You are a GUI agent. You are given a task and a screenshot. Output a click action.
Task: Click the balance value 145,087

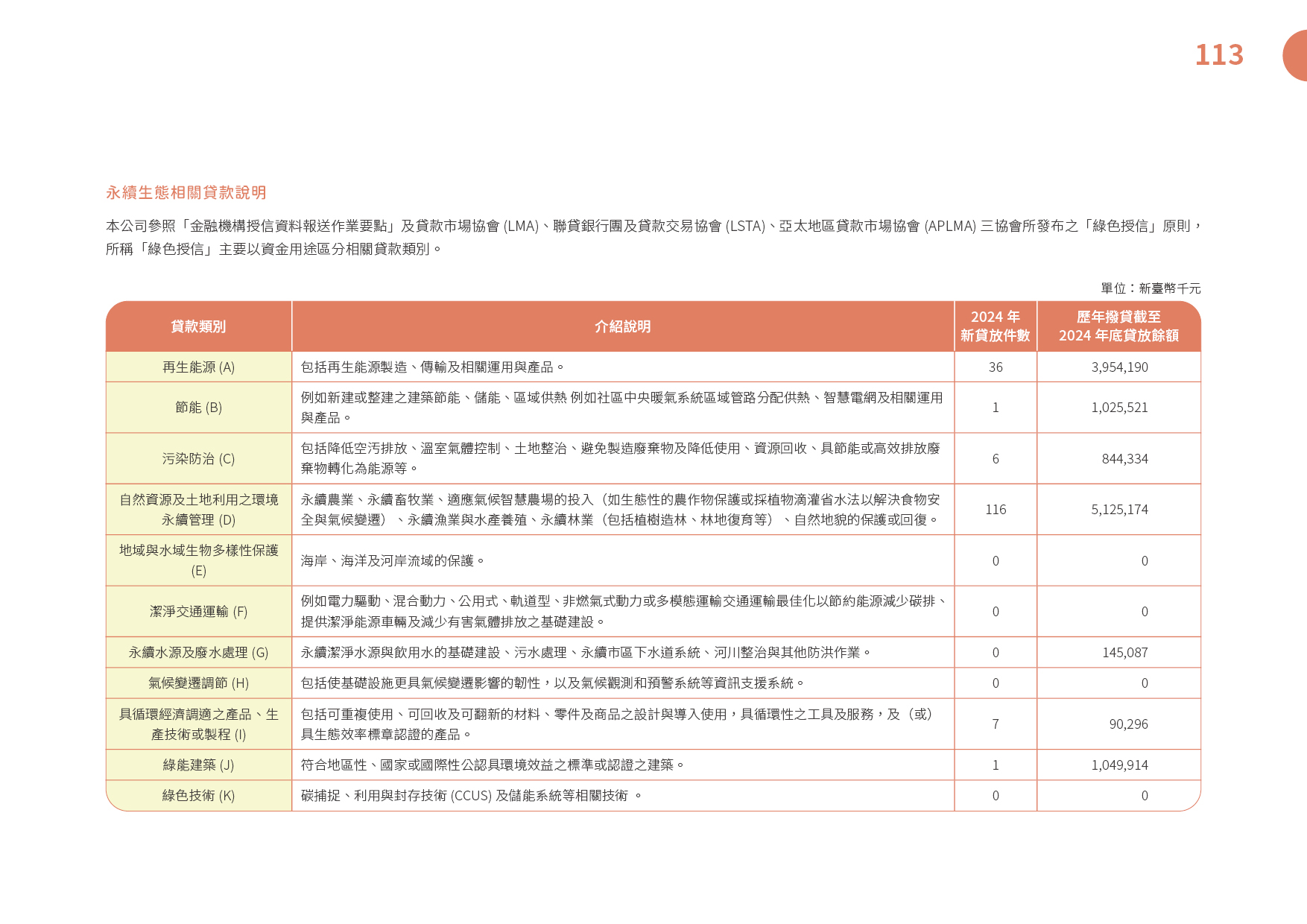click(x=1125, y=653)
